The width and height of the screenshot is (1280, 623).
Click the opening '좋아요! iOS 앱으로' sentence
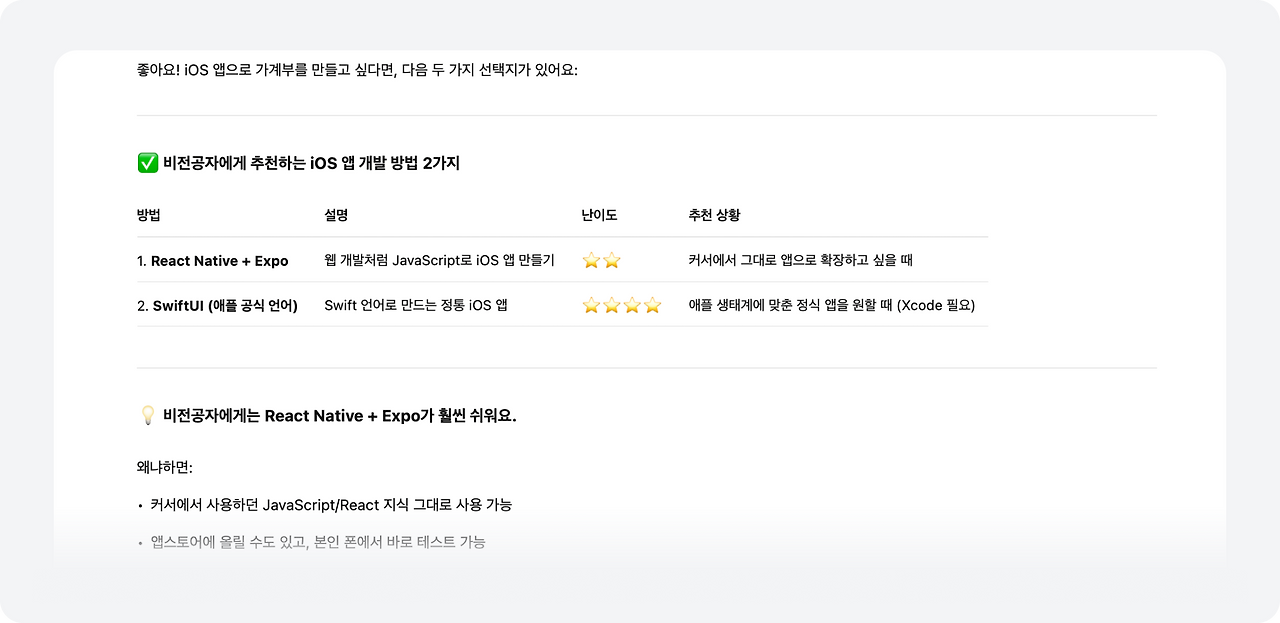click(357, 70)
